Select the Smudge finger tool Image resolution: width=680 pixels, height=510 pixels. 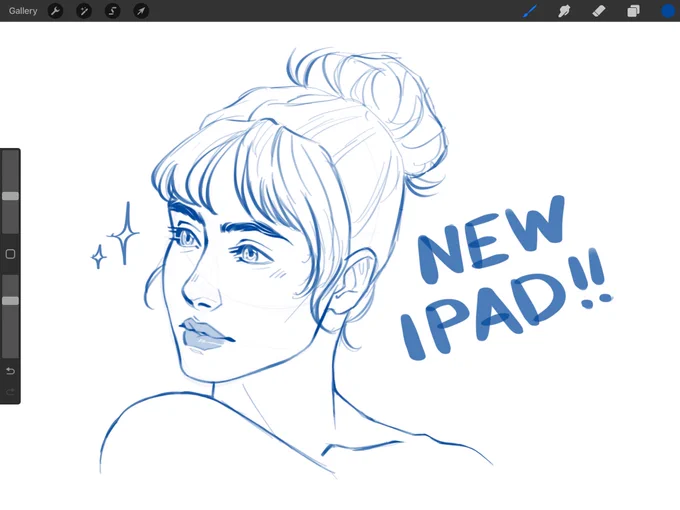(564, 11)
